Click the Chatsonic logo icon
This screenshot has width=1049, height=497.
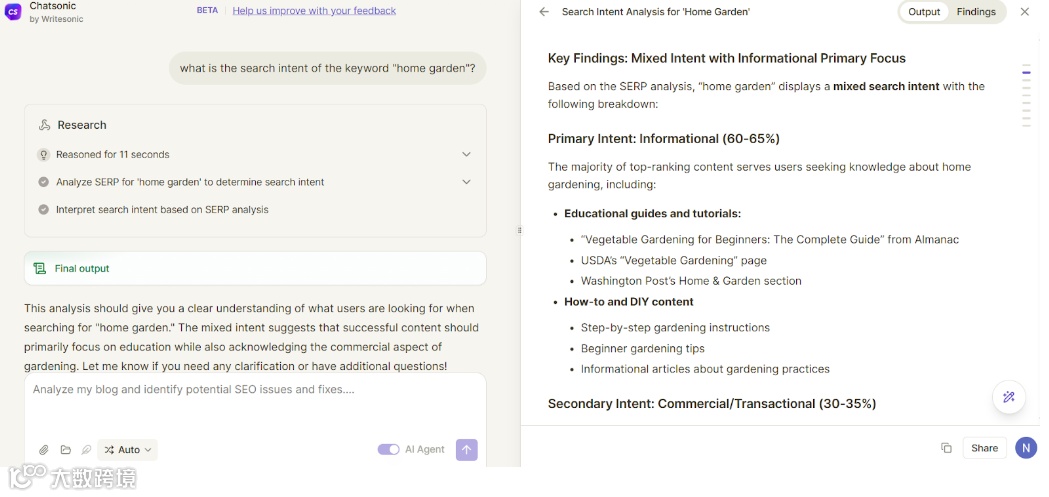tap(13, 12)
